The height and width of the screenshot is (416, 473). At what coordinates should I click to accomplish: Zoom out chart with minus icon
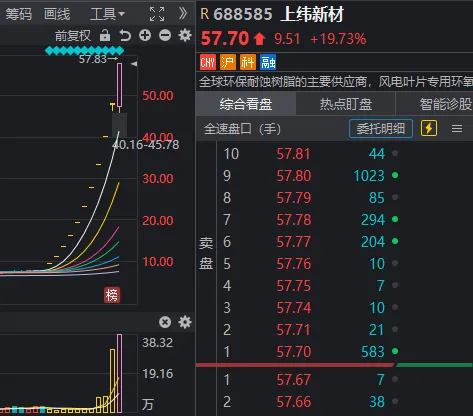pos(165,35)
